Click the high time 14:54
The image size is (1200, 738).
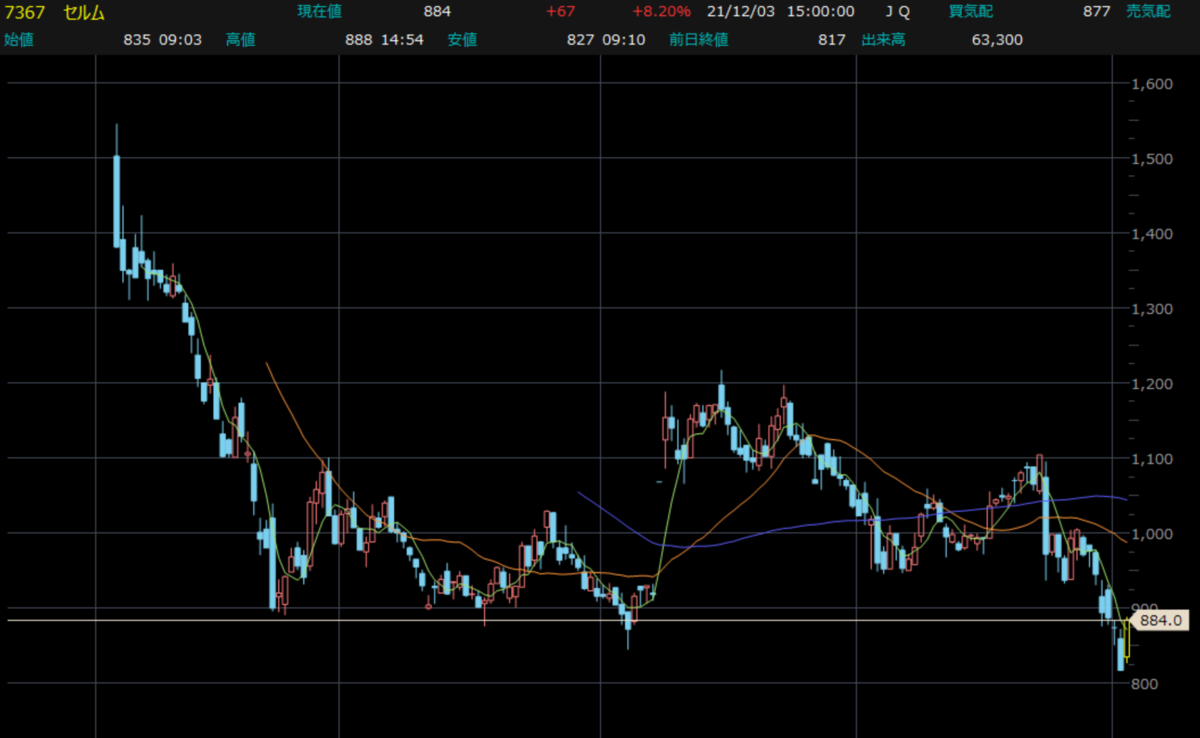tap(401, 40)
